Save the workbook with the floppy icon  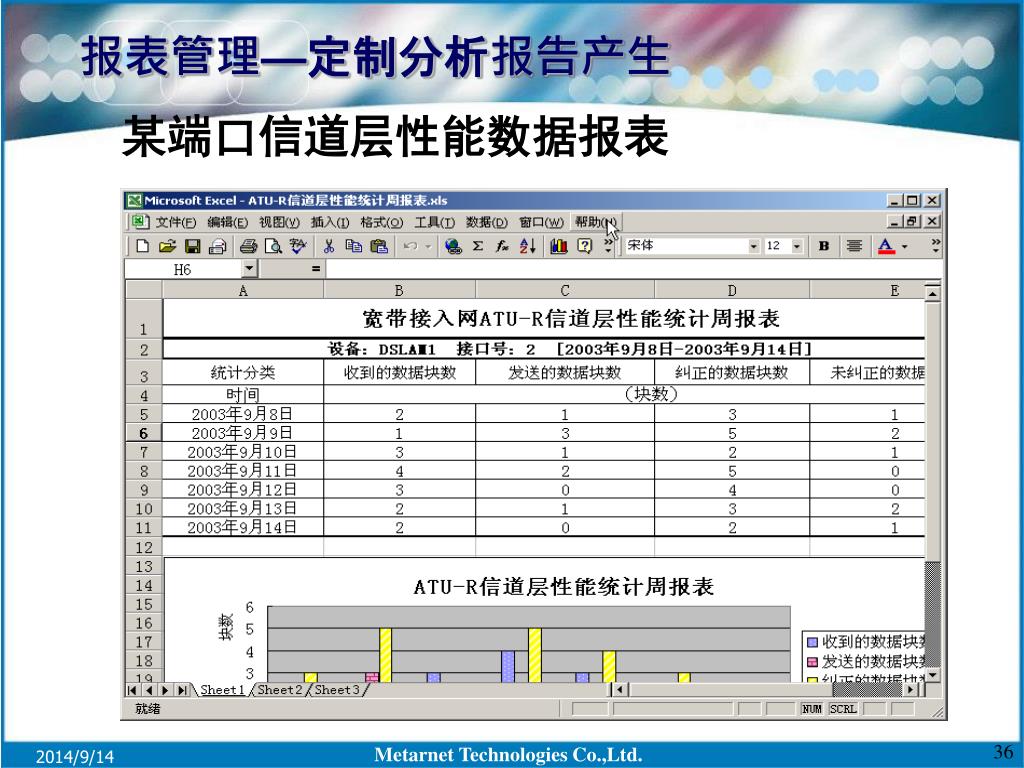coord(192,246)
